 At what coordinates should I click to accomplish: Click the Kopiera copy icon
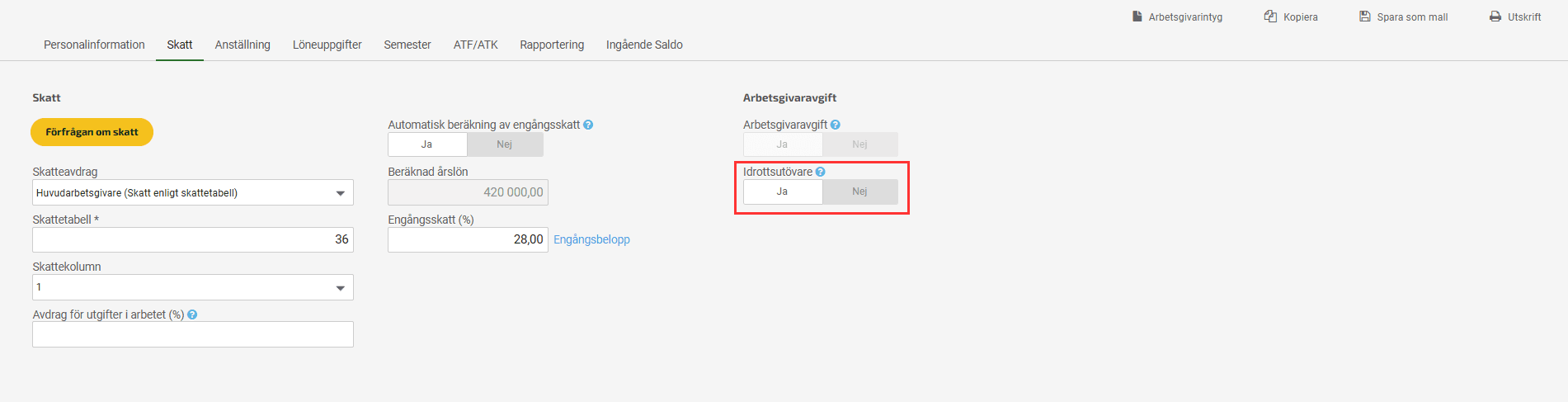tap(1270, 17)
